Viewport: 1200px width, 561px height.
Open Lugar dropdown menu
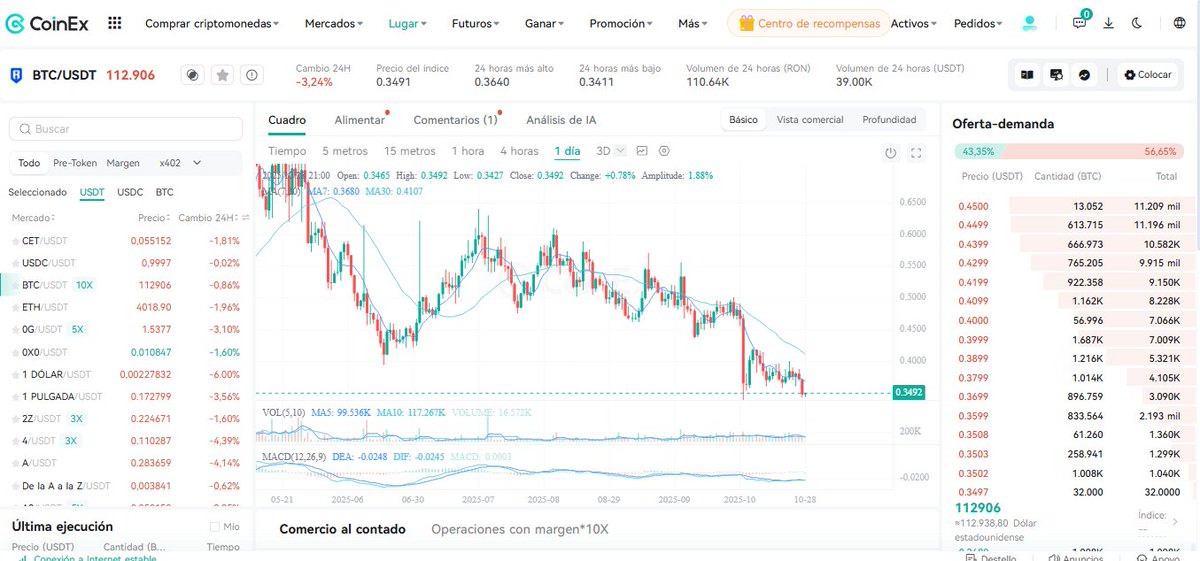point(408,23)
